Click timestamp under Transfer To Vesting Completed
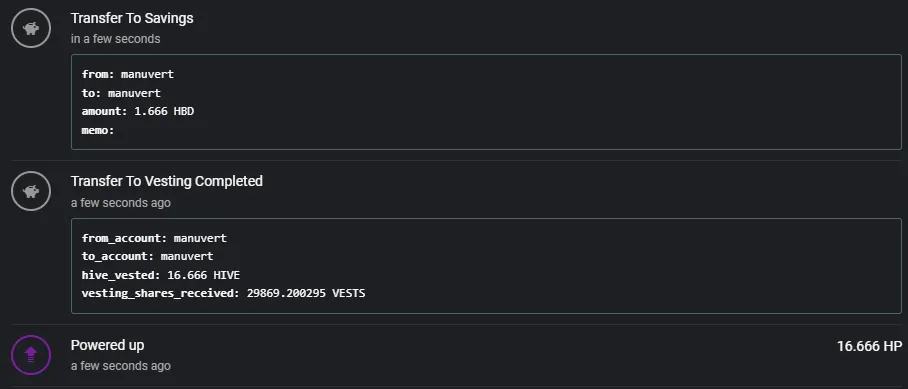Image resolution: width=908 pixels, height=389 pixels. pyautogui.click(x=120, y=203)
